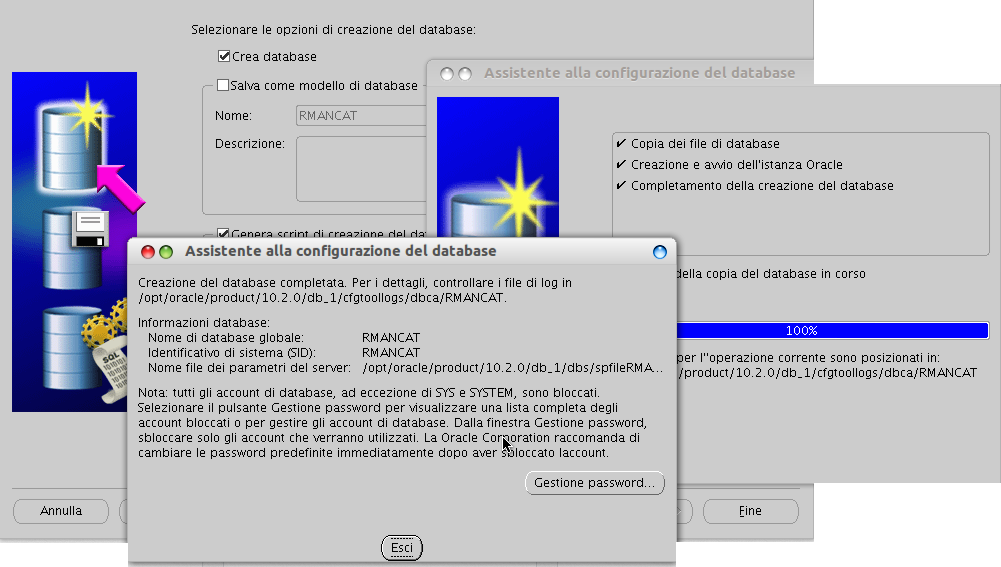The image size is (1001, 567).
Task: Toggle Genera script di creazione checkbox
Action: tap(223, 233)
